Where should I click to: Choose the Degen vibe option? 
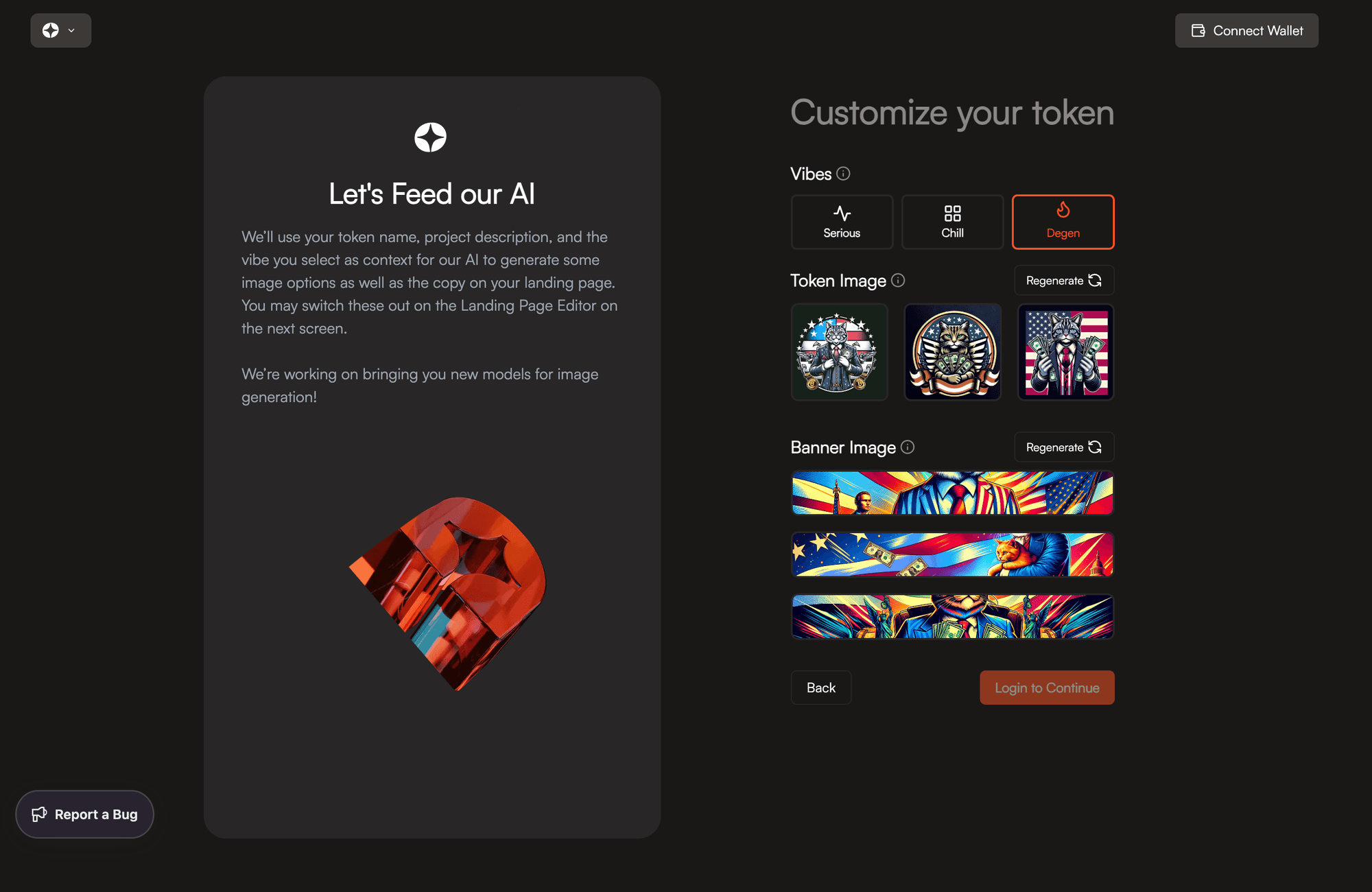[x=1063, y=222]
